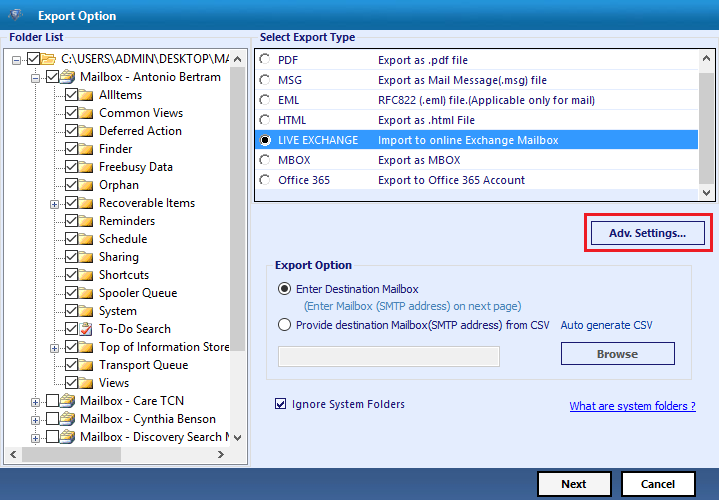Select the PDF export type row
The height and width of the screenshot is (500, 719).
476,60
